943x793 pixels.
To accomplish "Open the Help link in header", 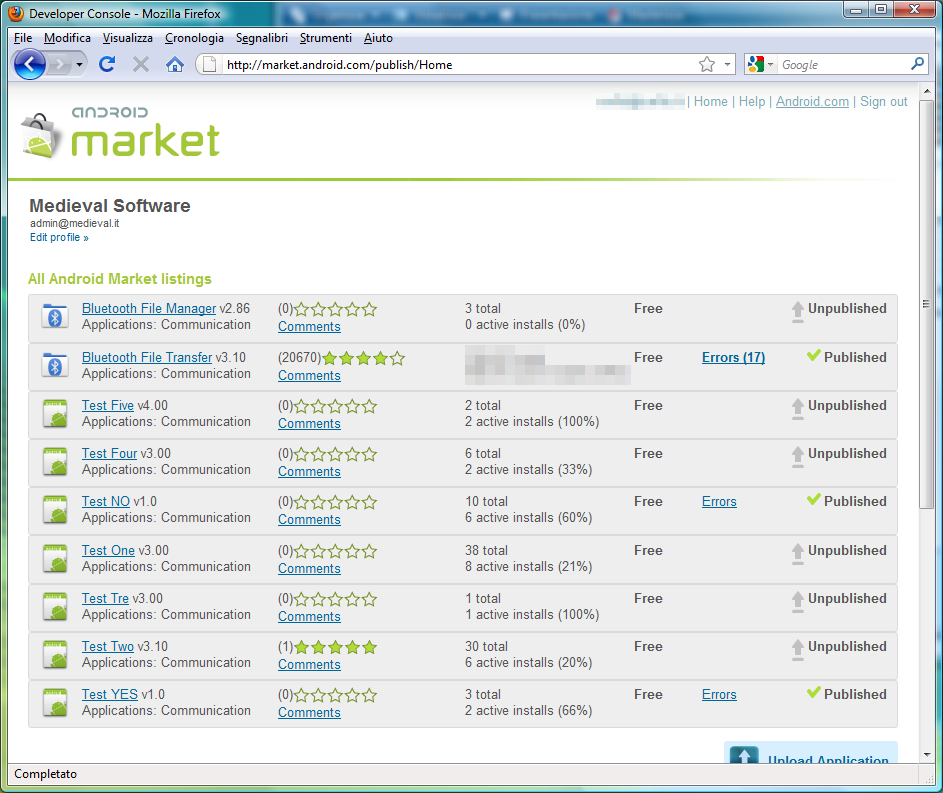I will point(752,102).
